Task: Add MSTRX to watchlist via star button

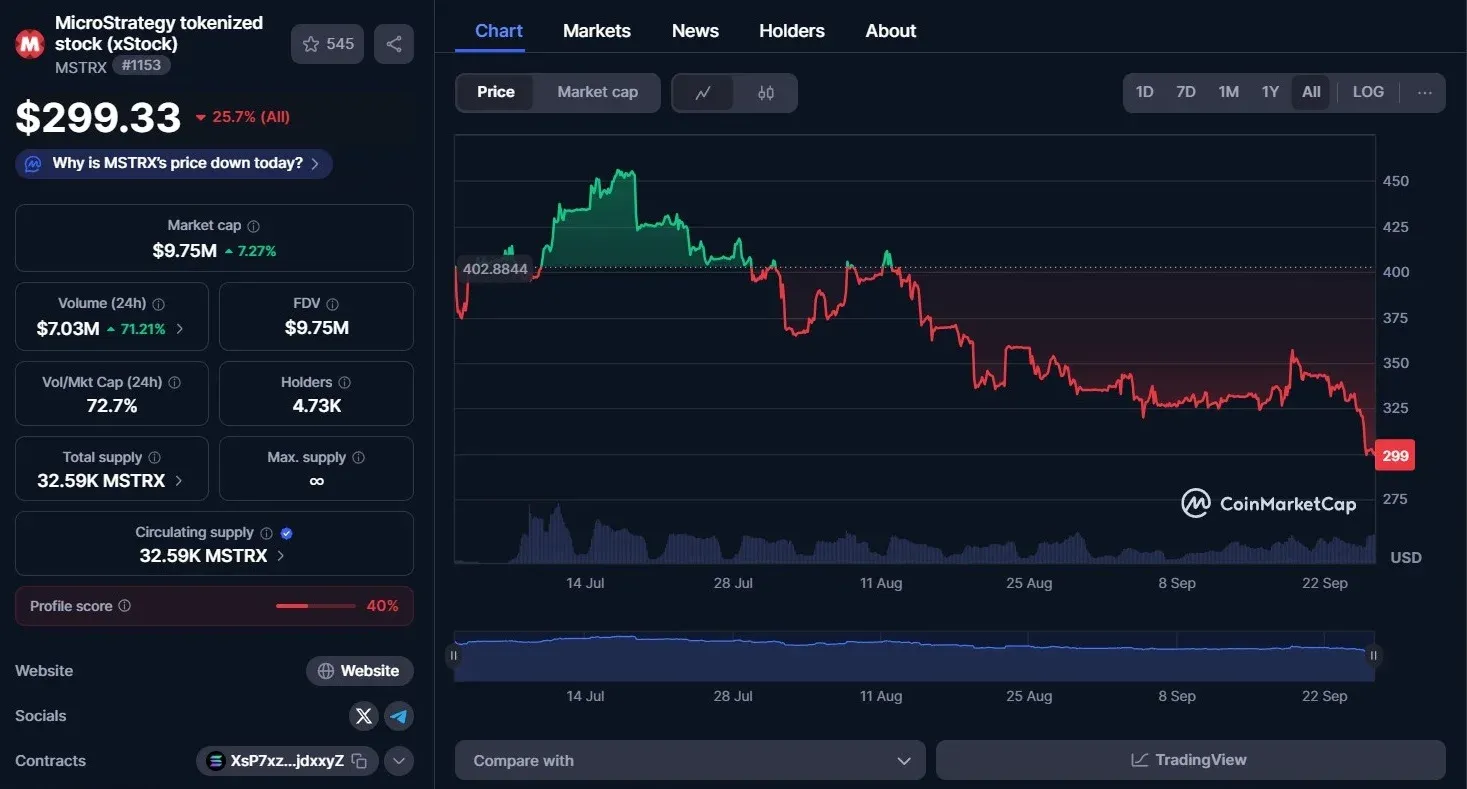Action: click(327, 44)
